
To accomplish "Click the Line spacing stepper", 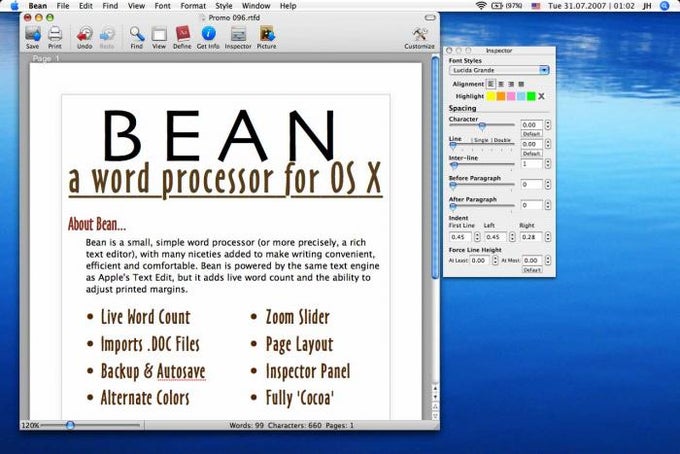I will (x=548, y=144).
